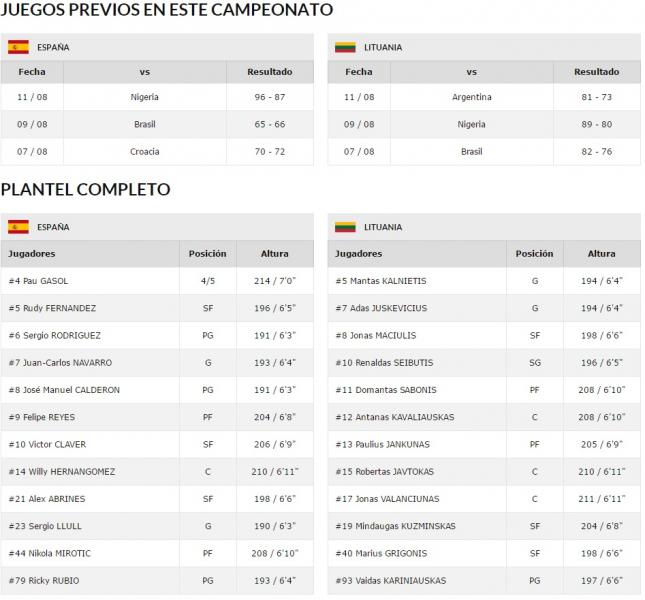Select Posición column header in Lituania roster
Viewport: 645px width, 600px height.
534,254
